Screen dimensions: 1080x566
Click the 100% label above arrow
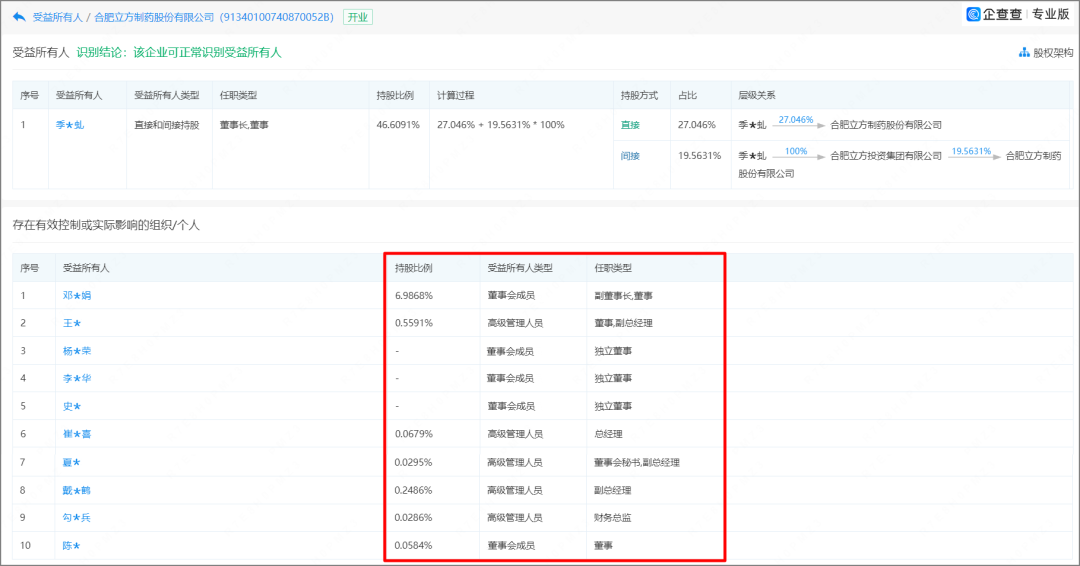pos(796,151)
